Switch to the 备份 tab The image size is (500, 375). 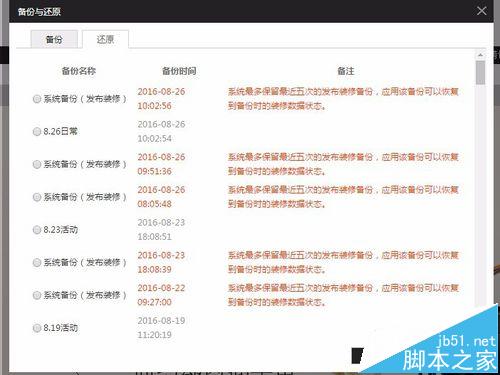(54, 39)
